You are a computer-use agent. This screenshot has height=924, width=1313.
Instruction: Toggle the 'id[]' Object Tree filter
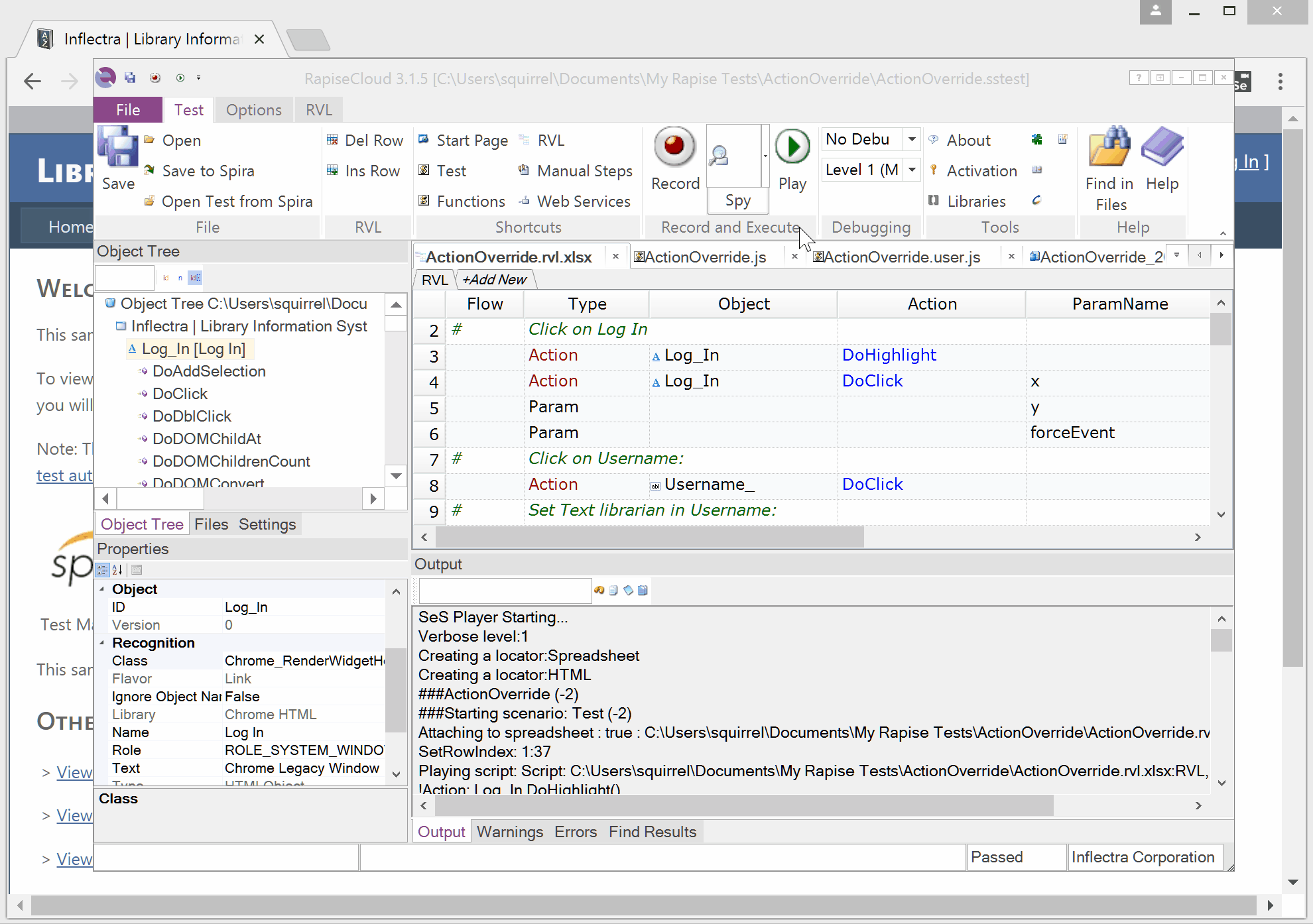[195, 278]
